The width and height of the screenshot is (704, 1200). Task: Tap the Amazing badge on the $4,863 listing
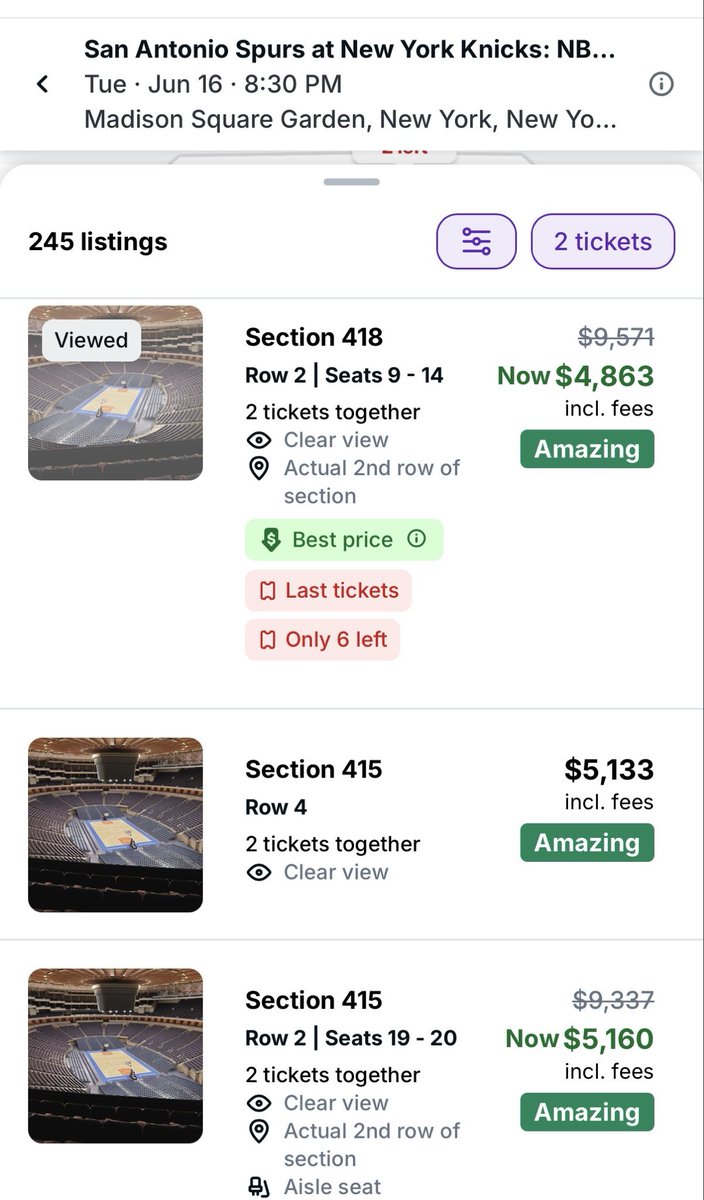(587, 449)
